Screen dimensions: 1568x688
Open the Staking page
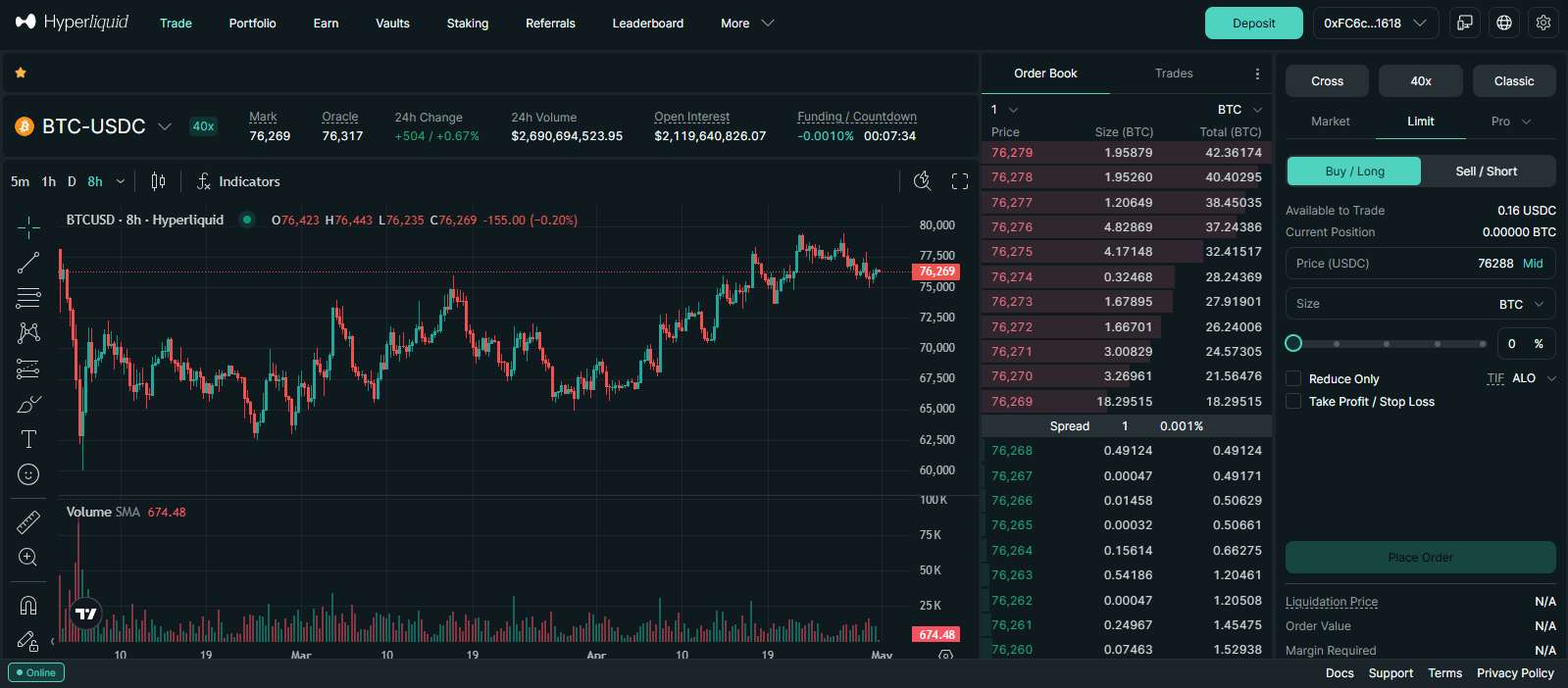[x=468, y=23]
